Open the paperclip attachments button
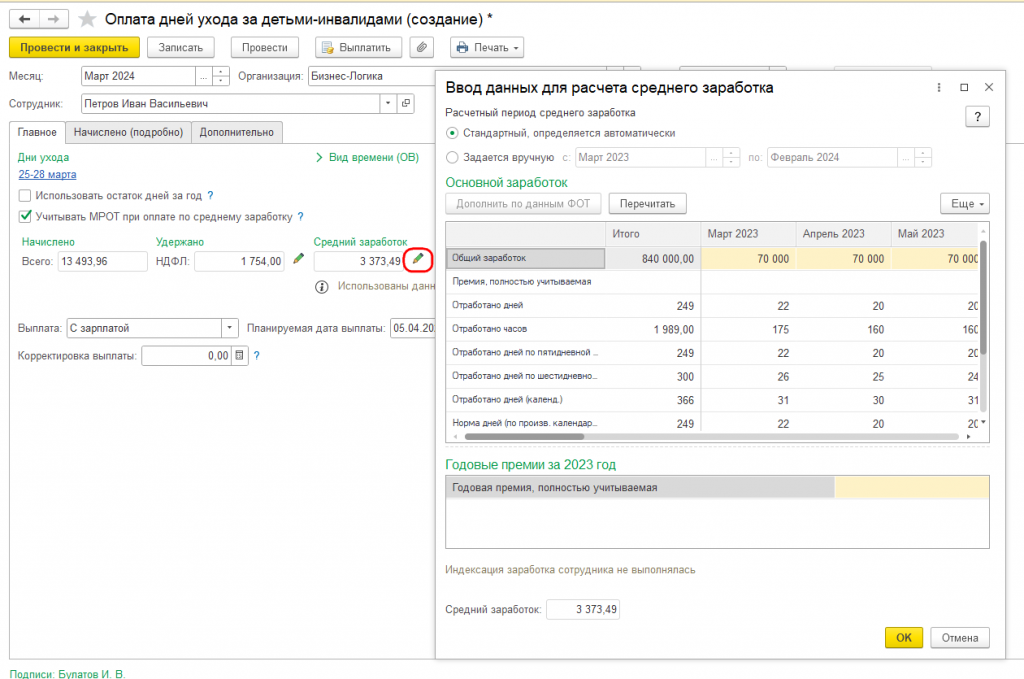 pos(422,48)
